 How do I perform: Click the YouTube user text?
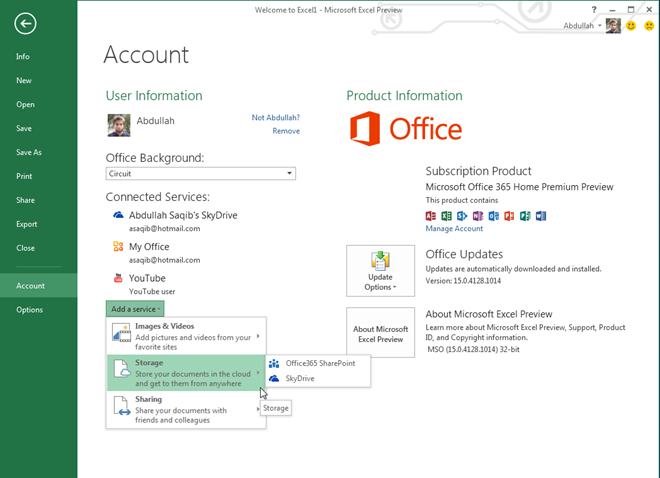coord(152,291)
